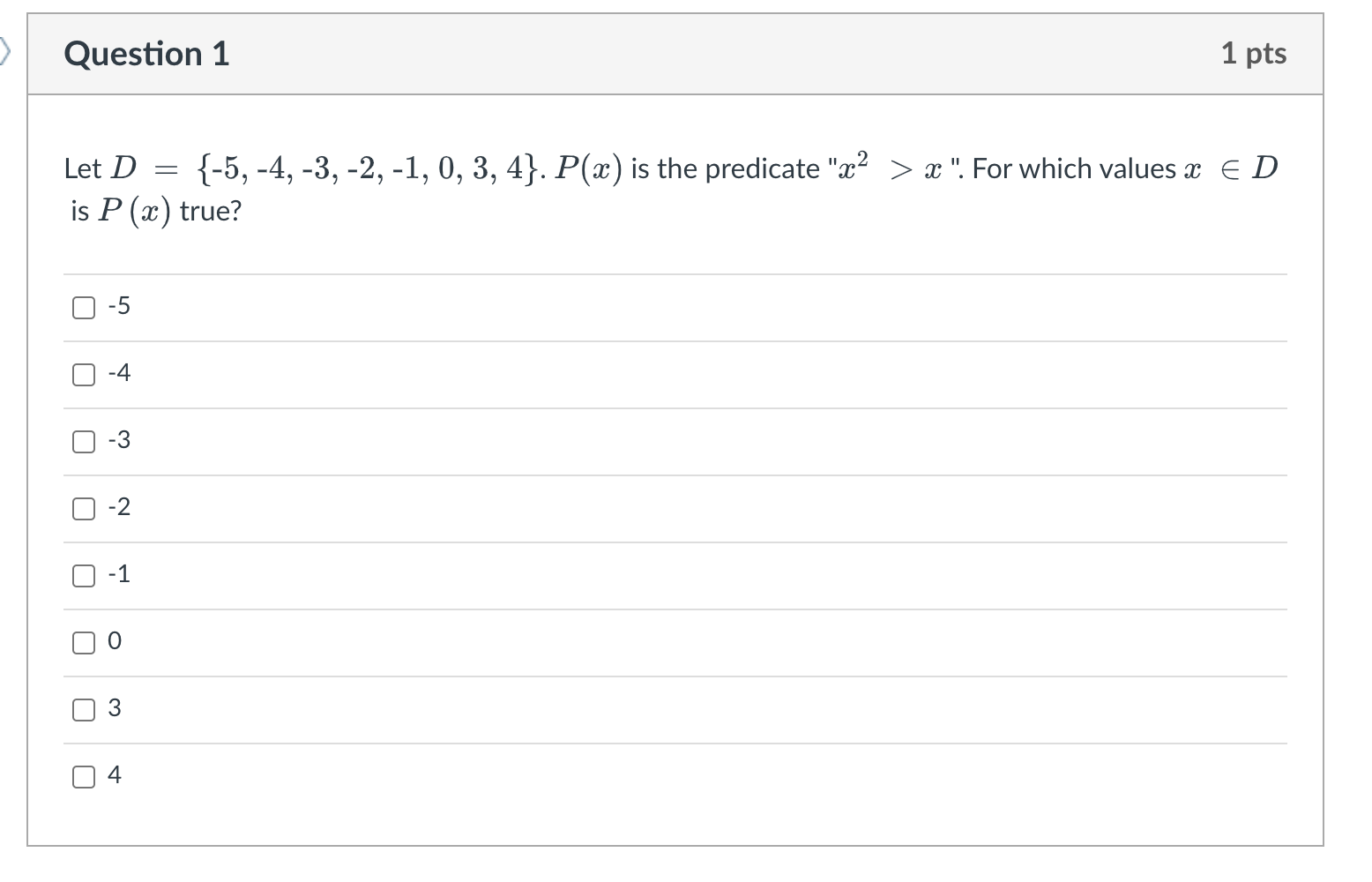This screenshot has width=1372, height=882.
Task: Check the -5 answer checkbox
Action: pos(84,308)
